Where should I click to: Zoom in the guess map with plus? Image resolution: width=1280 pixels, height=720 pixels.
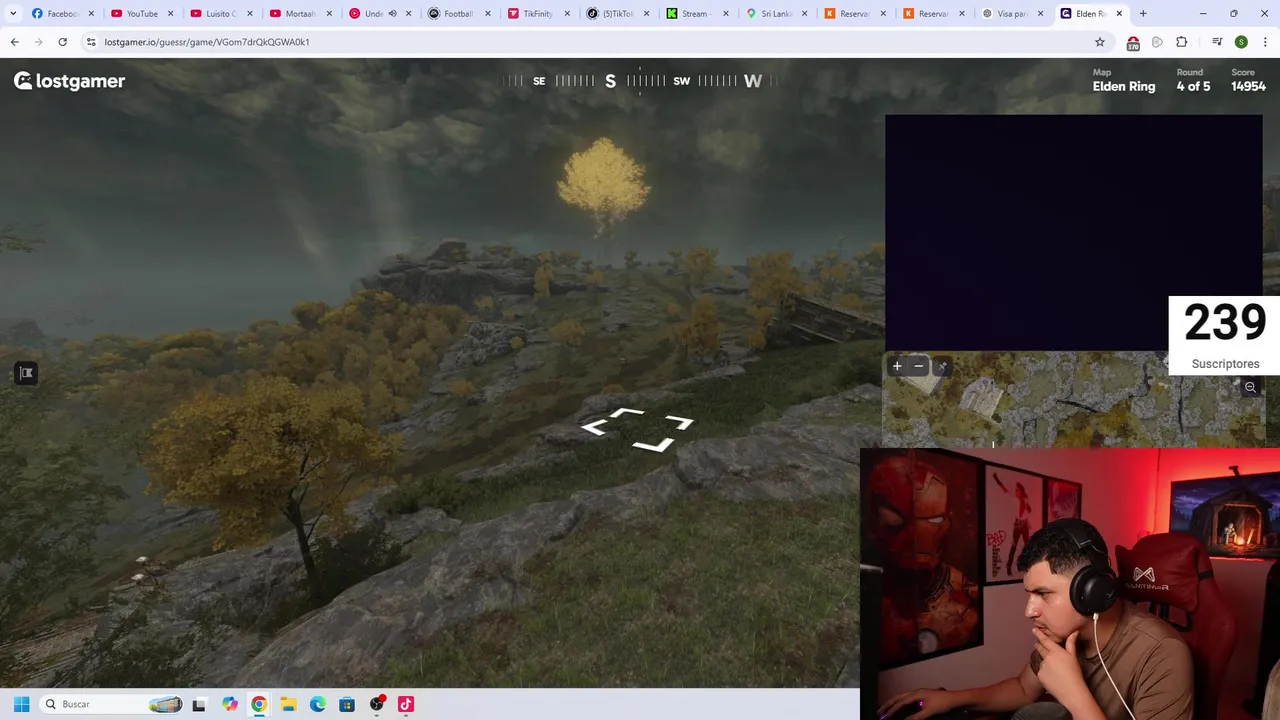[x=897, y=366]
